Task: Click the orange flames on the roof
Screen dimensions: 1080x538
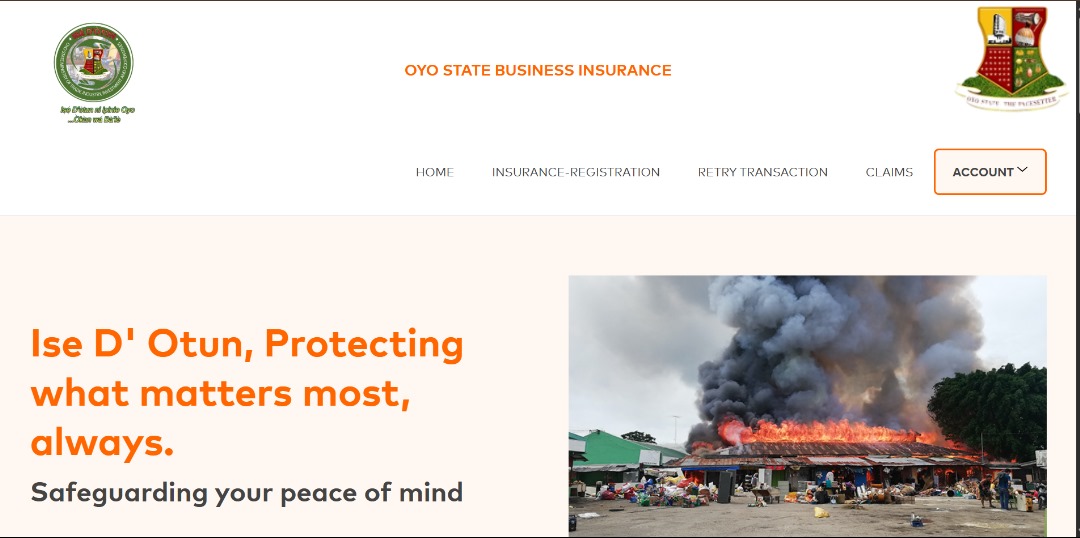Action: coord(820,432)
